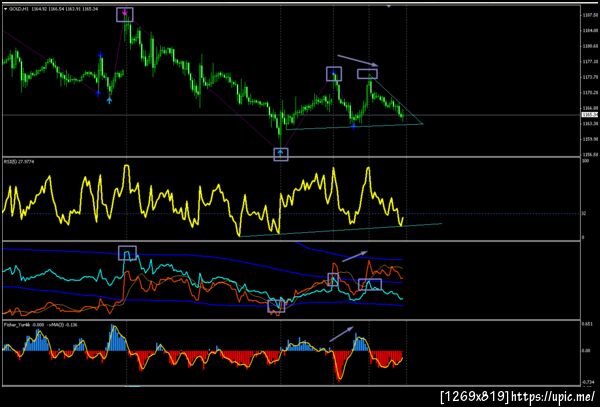Viewport: 600px width, 407px height.
Task: Select the light-blue up arrow beneath the early dip
Action: (109, 100)
